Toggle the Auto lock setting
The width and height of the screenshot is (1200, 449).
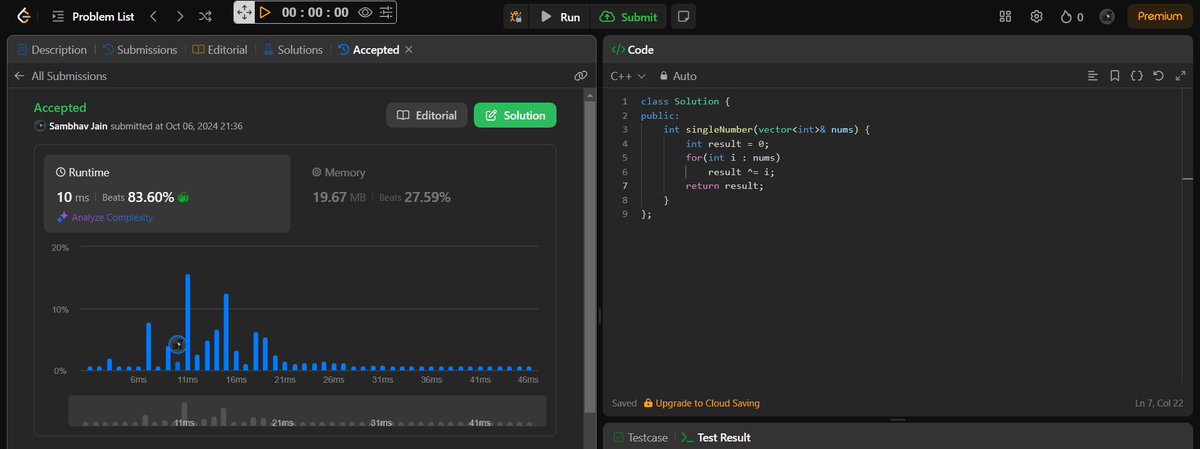(678, 76)
